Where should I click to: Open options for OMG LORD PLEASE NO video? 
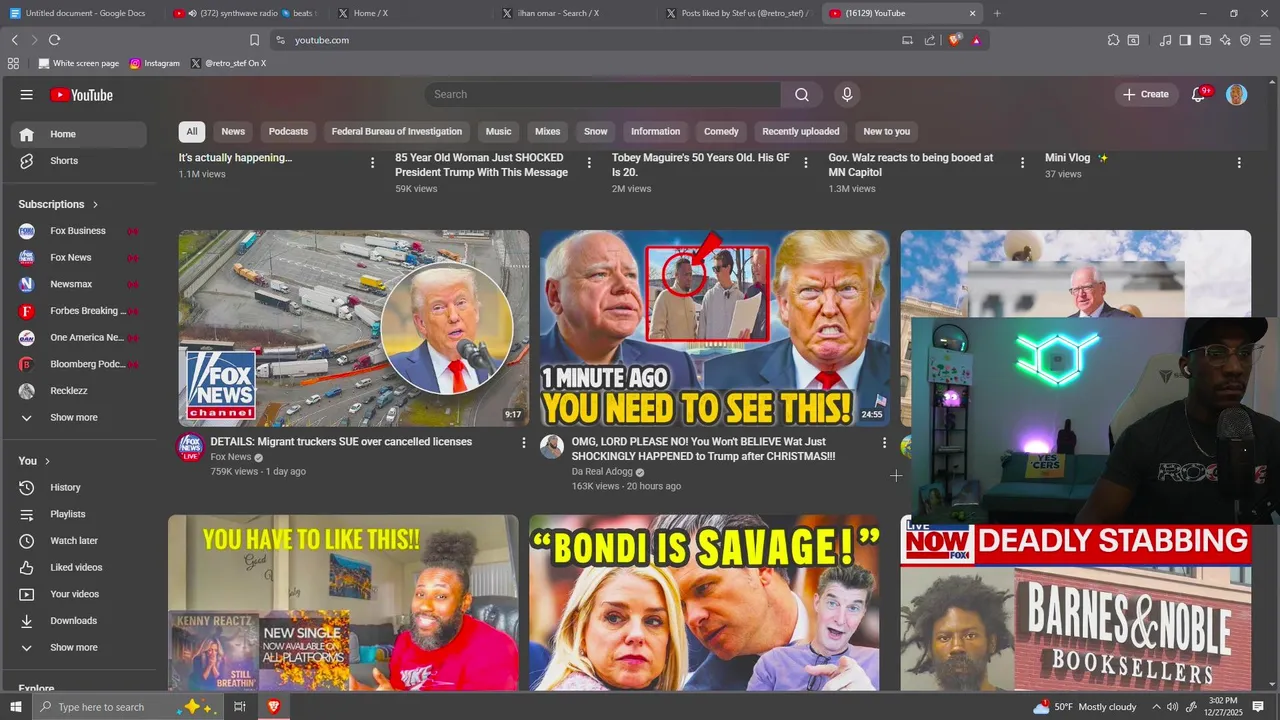(884, 442)
